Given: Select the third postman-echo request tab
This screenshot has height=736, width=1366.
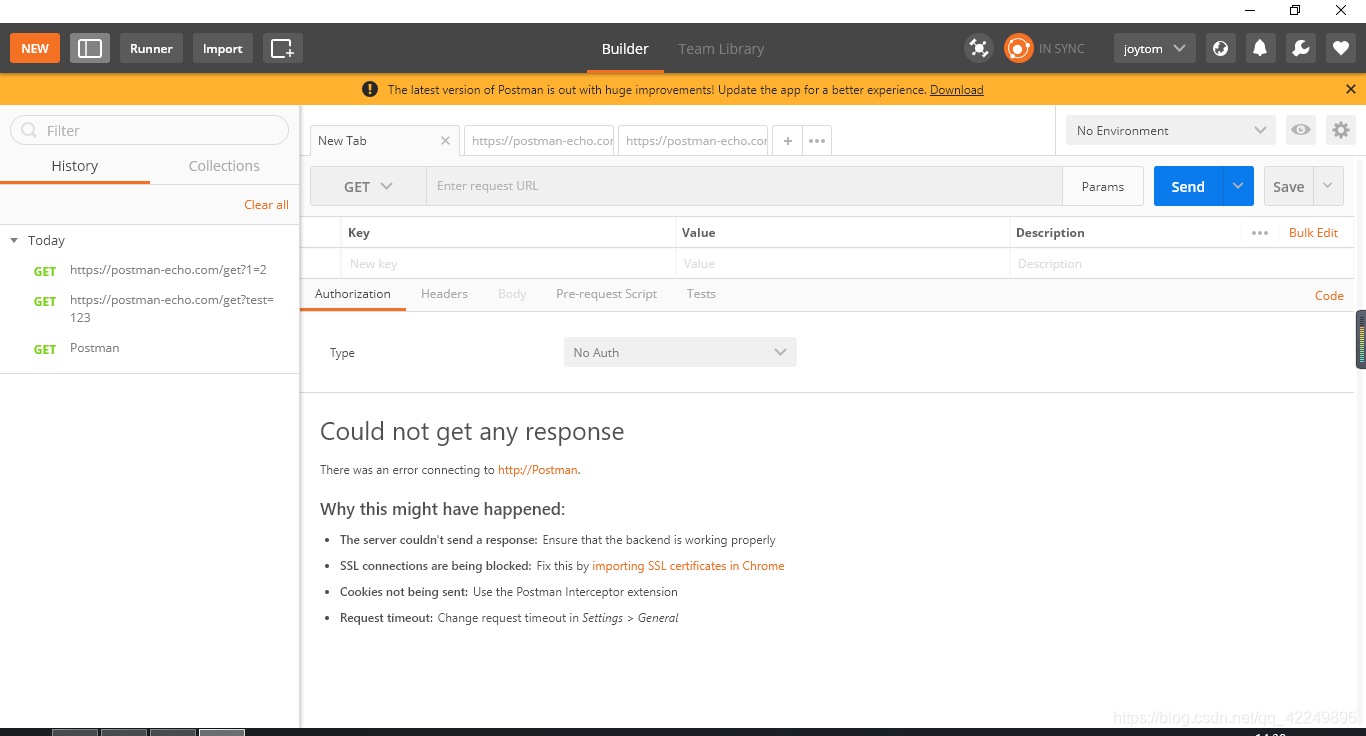Looking at the screenshot, I should click(x=695, y=141).
